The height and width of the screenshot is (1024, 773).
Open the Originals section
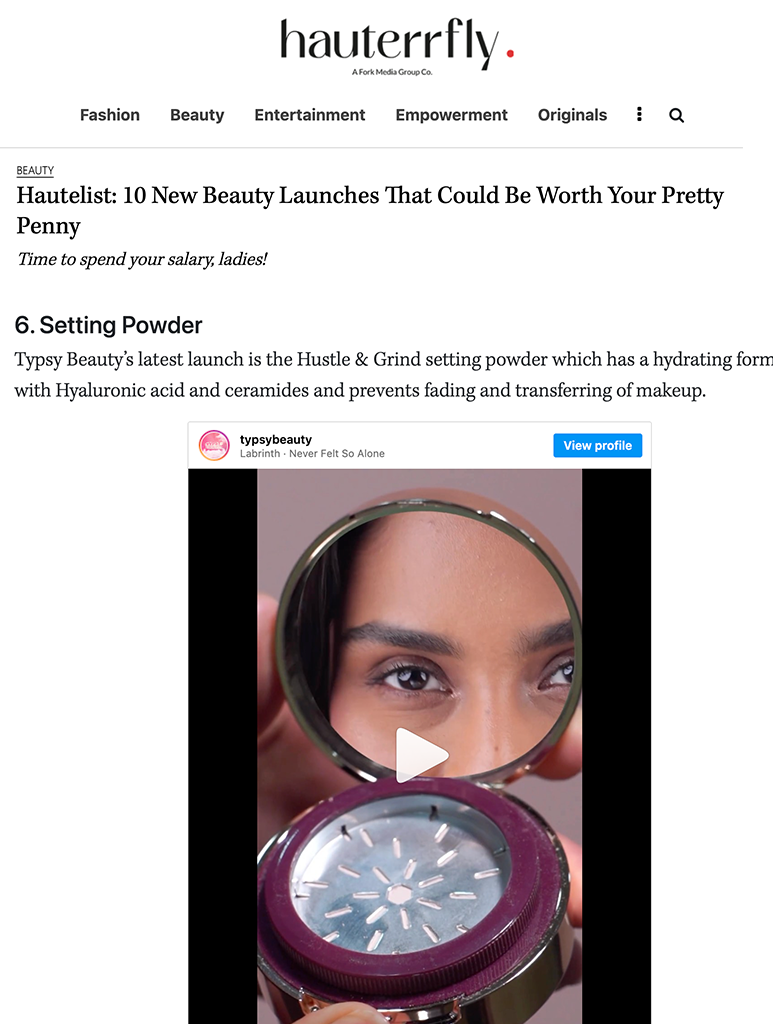click(x=573, y=115)
